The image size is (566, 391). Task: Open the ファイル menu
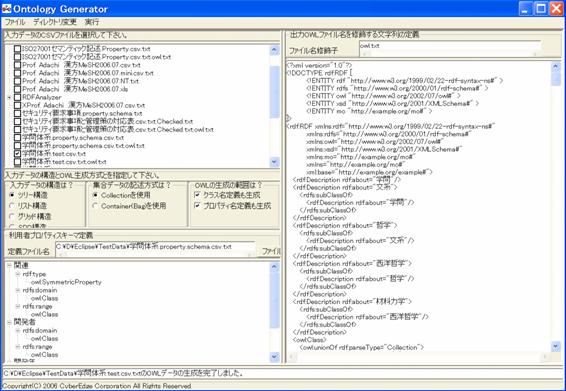tap(14, 22)
